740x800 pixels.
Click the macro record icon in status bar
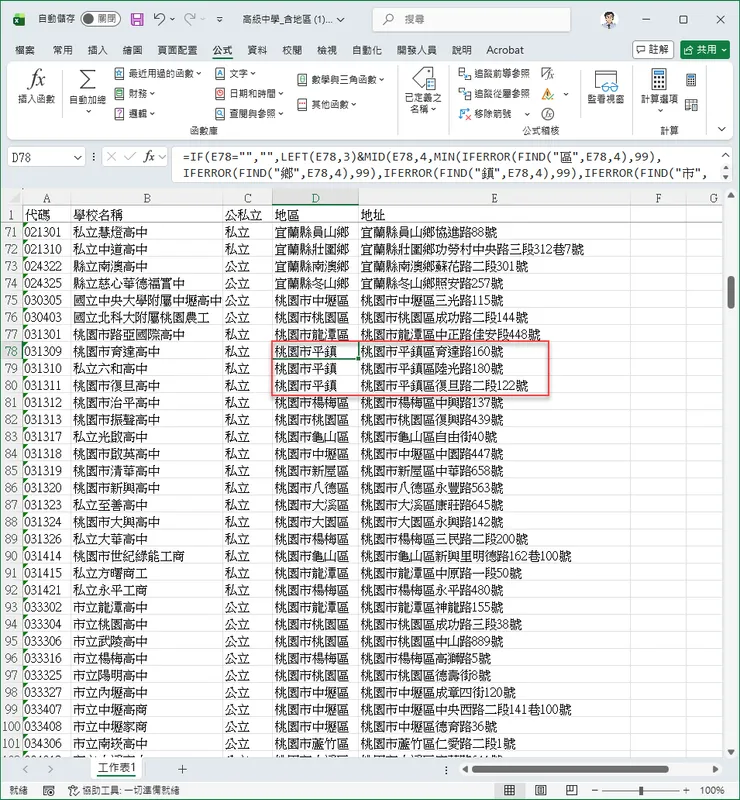click(48, 790)
